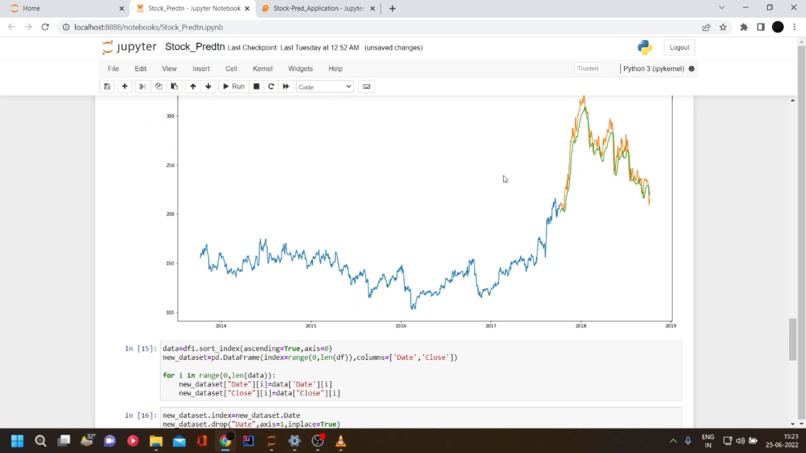Click into code cell In [15]
The height and width of the screenshot is (453, 806).
421,371
